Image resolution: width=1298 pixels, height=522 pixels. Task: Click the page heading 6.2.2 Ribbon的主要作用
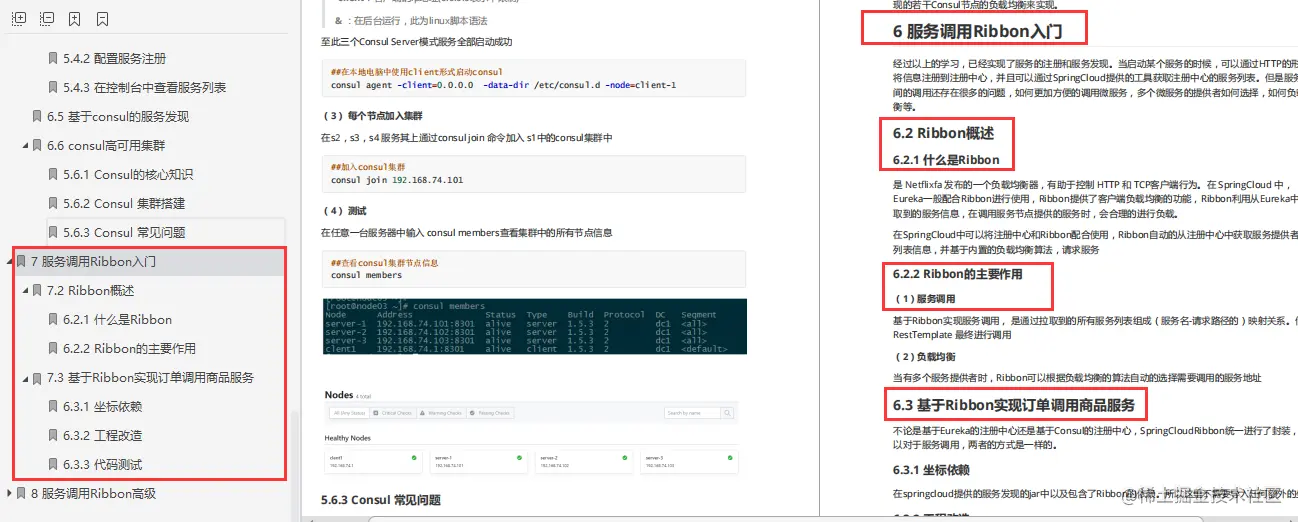click(958, 273)
